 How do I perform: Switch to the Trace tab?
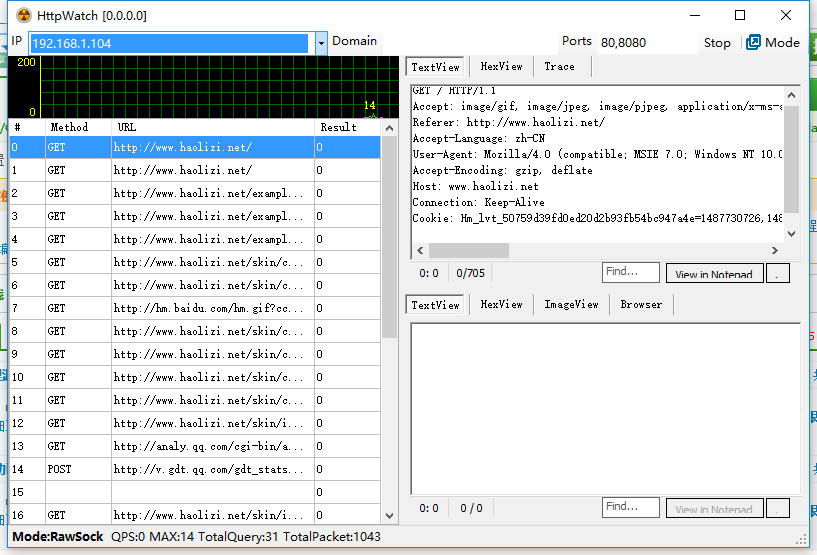coord(559,66)
